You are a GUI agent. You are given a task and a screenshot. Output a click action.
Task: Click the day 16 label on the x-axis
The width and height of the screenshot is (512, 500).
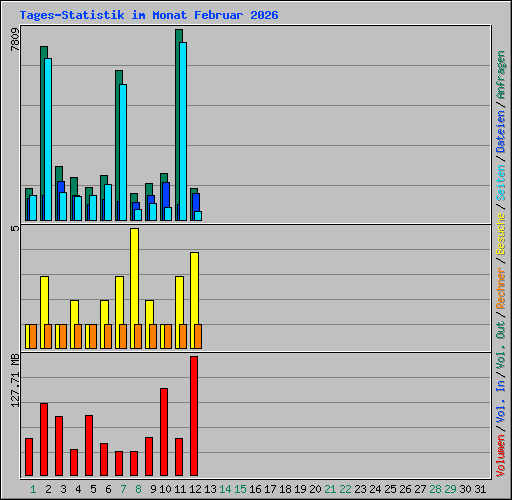(255, 489)
